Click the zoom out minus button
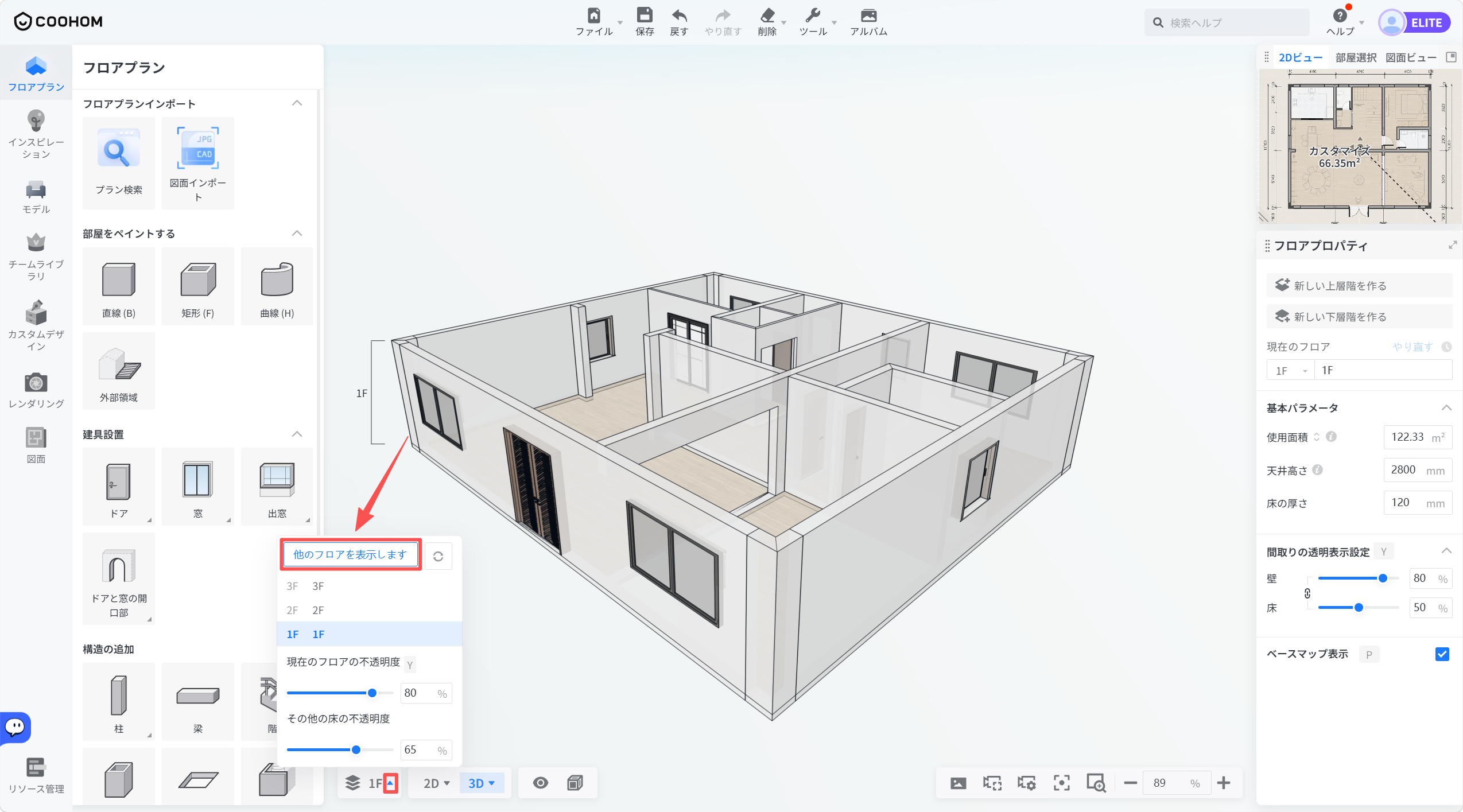The width and height of the screenshot is (1463, 812). [1130, 783]
